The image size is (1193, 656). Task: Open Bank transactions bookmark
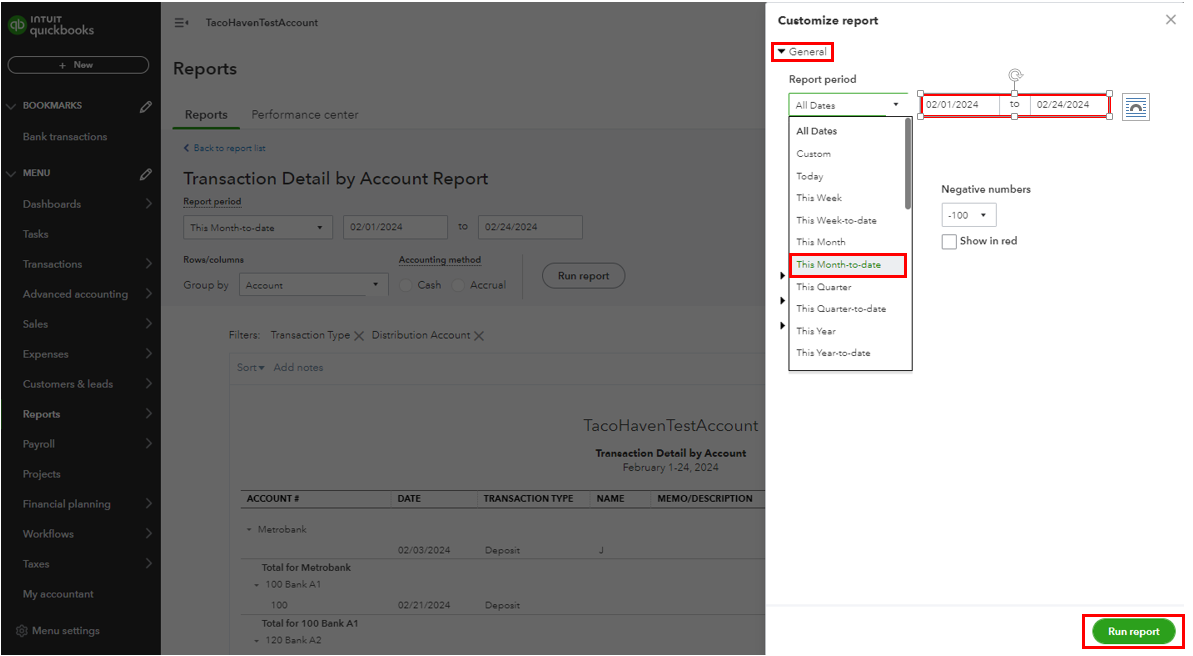(x=65, y=137)
